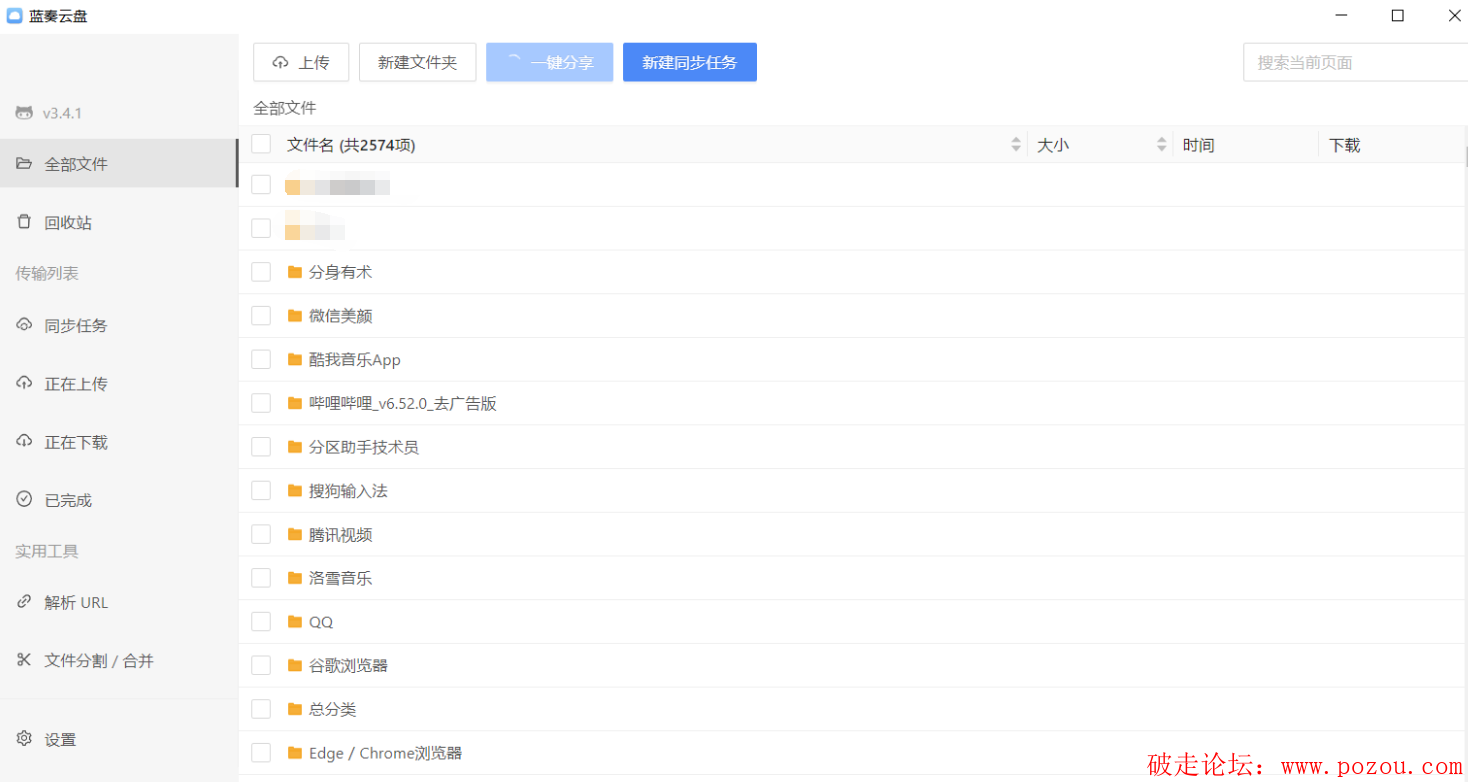Click the checkmark circle icon for 已完成
The image size is (1468, 782).
click(x=24, y=499)
